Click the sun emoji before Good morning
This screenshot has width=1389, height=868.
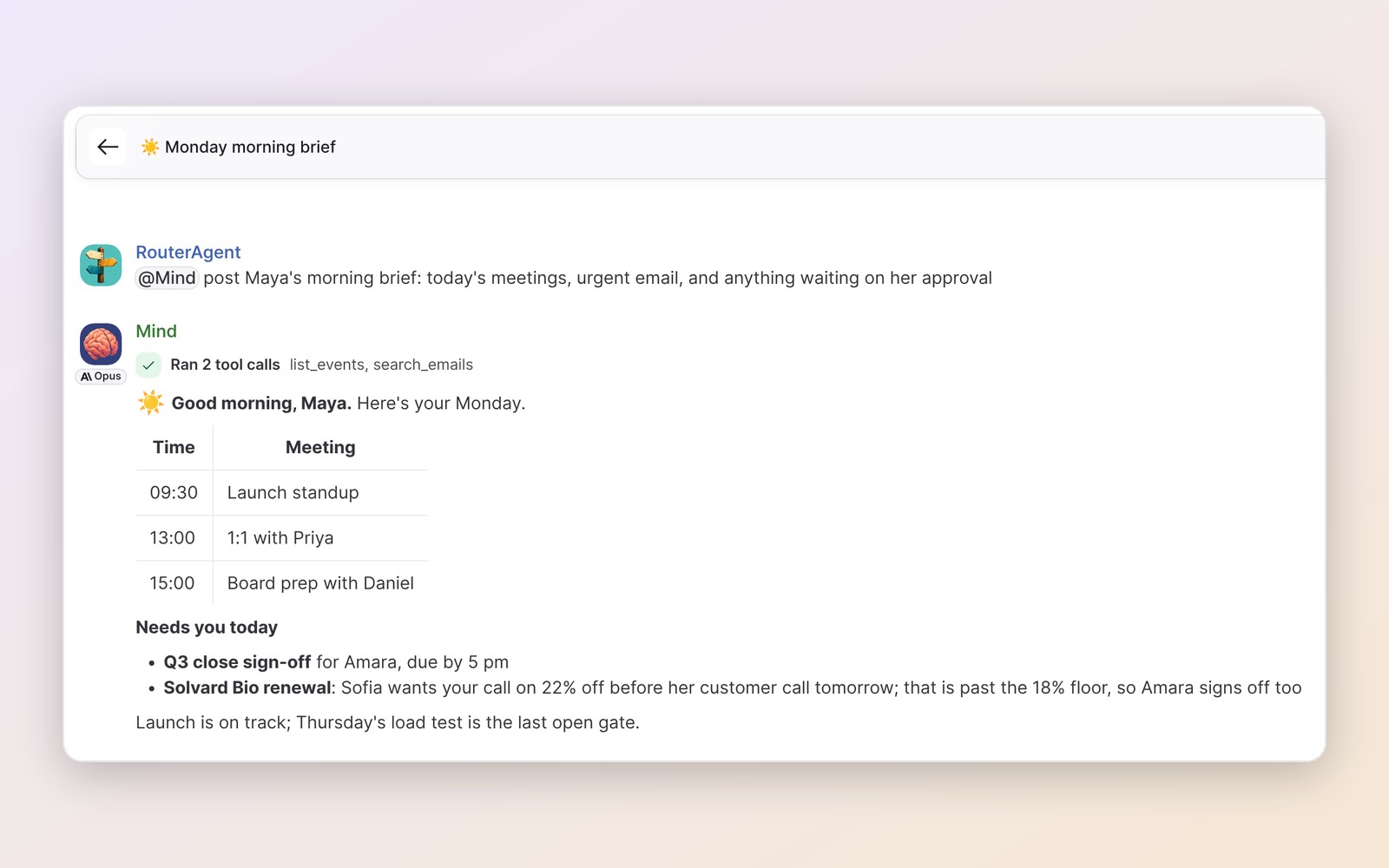coord(151,403)
